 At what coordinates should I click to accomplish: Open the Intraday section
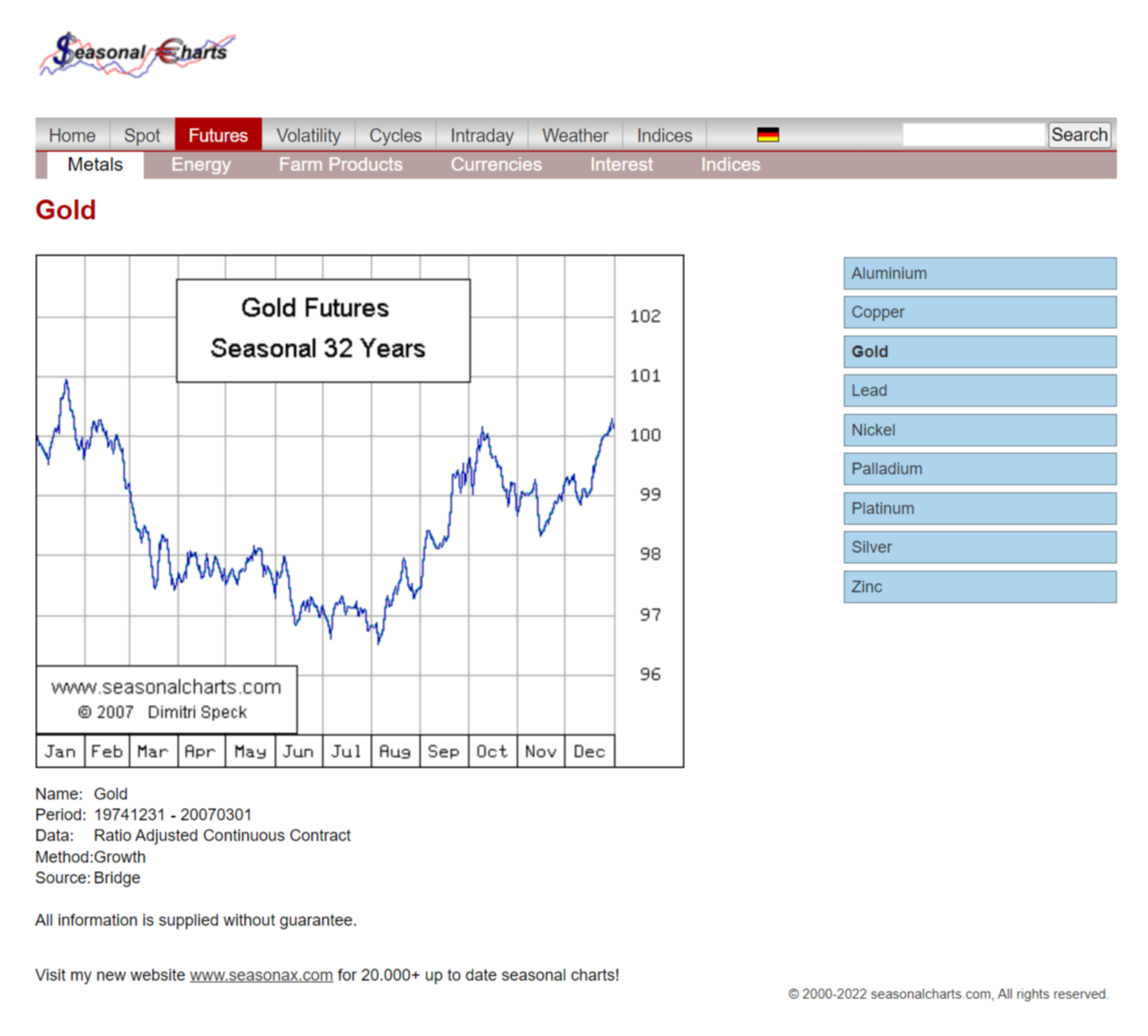coord(482,135)
